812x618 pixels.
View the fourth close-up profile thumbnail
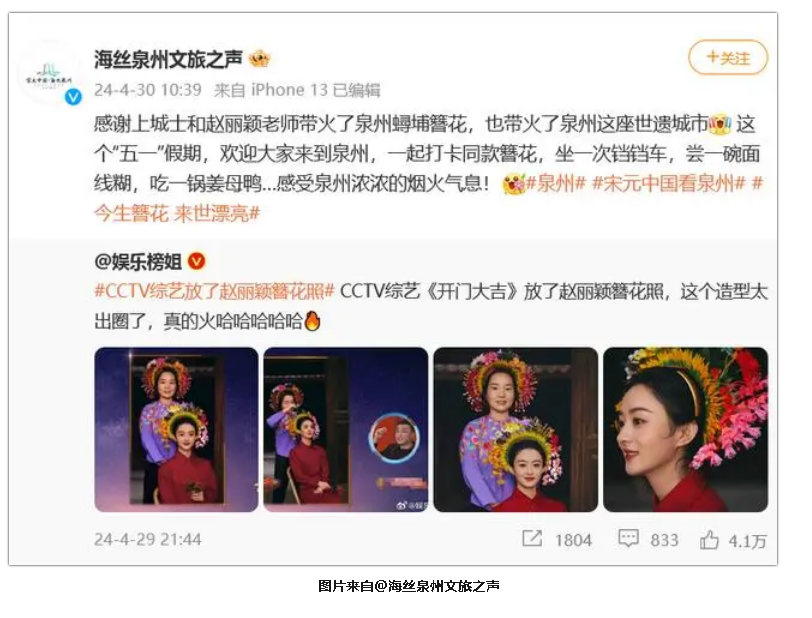click(686, 429)
